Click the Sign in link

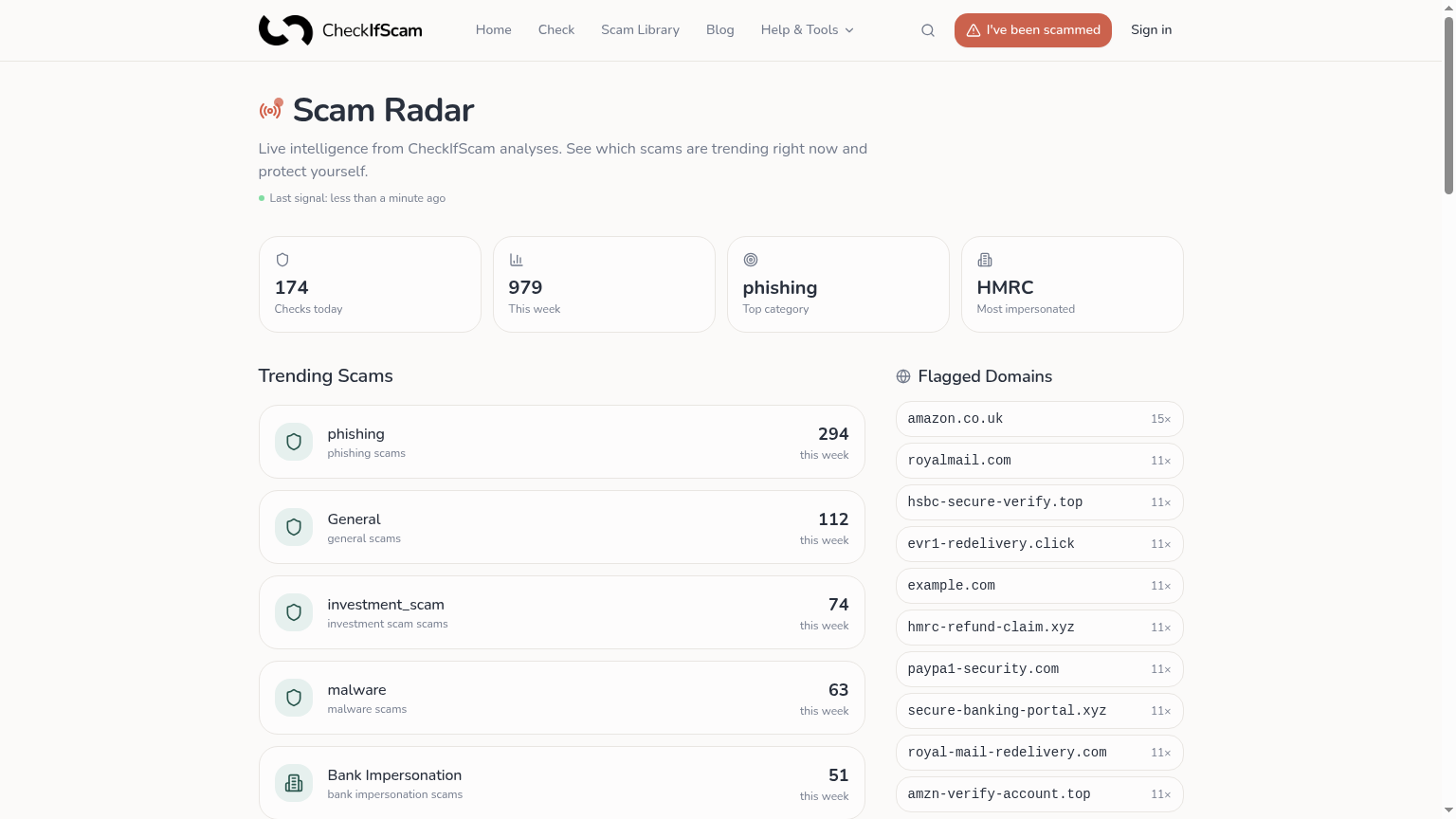(x=1151, y=30)
